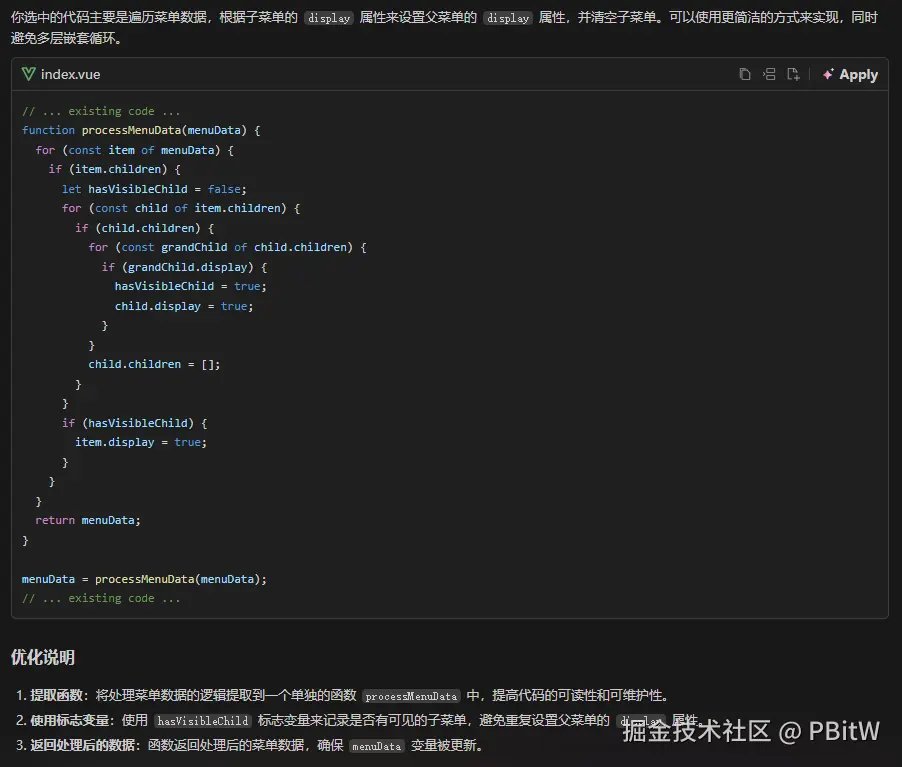Click inline code 'menuData' in item 3
The width and height of the screenshot is (902, 767).
(x=376, y=746)
